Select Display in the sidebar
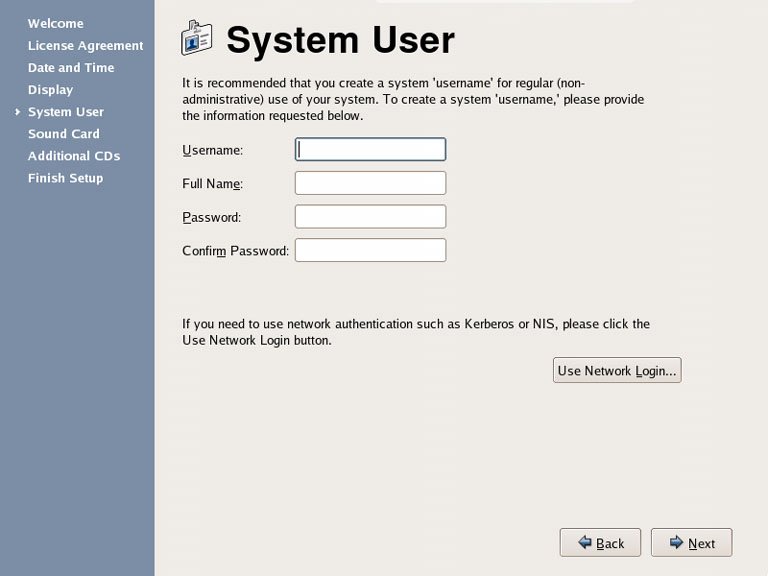 click(x=50, y=90)
